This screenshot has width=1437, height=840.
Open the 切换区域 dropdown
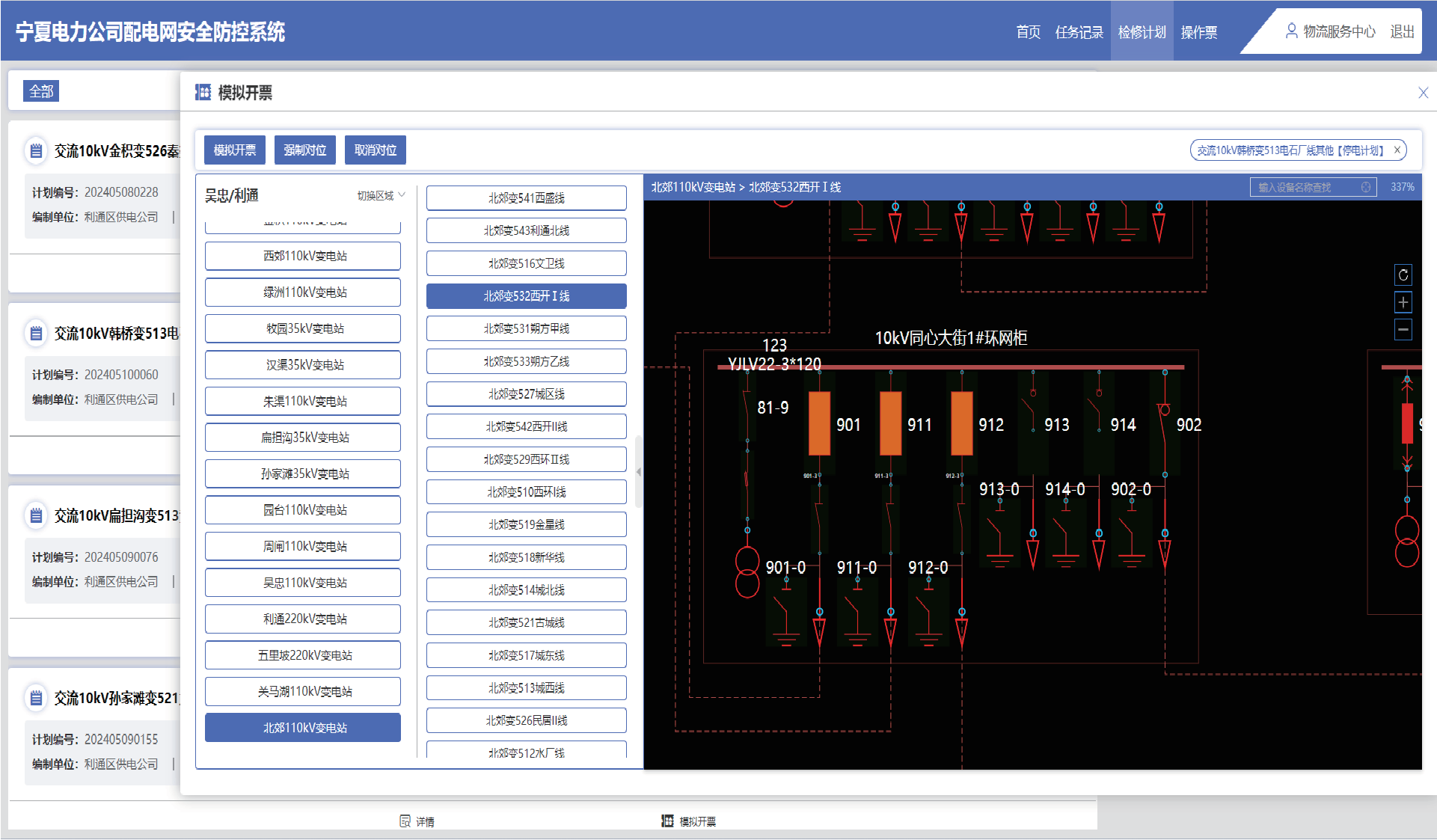pyautogui.click(x=382, y=195)
